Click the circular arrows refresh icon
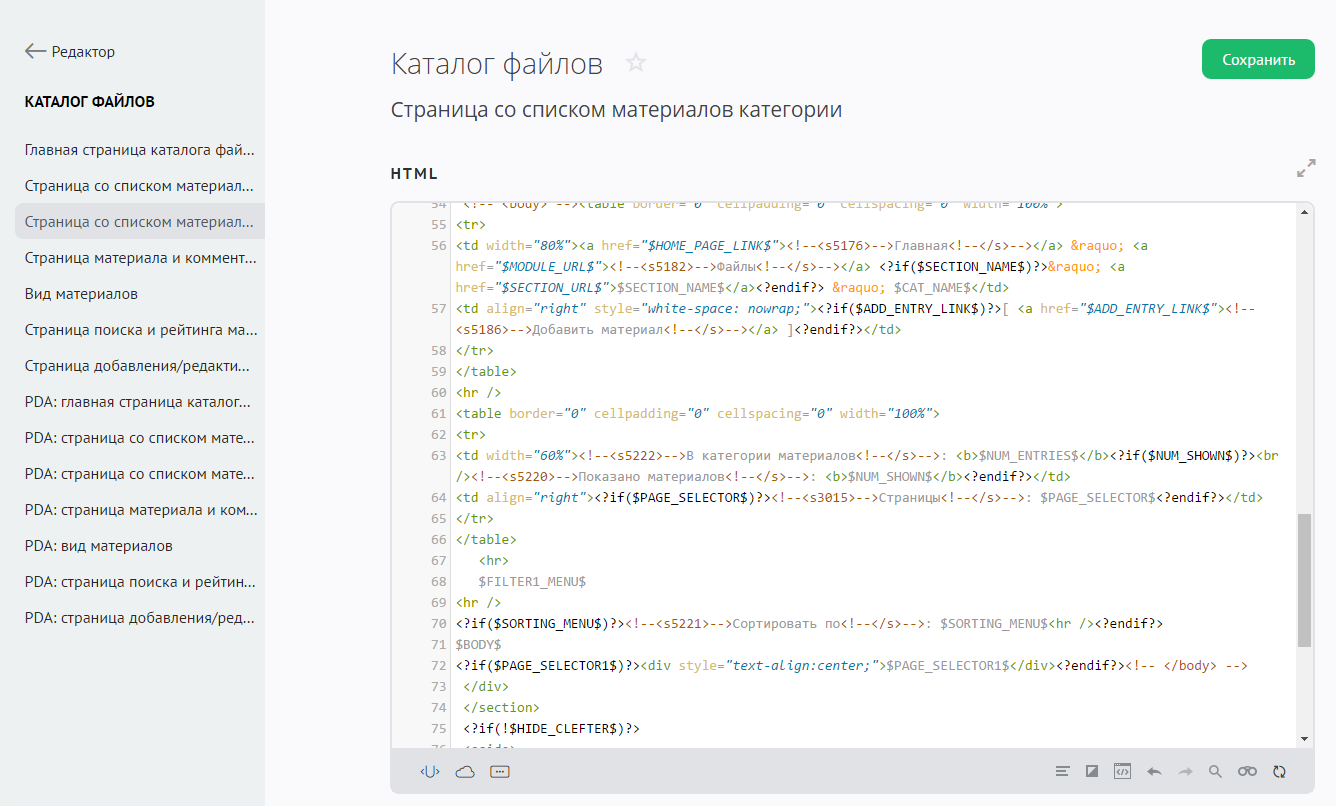 [1279, 771]
